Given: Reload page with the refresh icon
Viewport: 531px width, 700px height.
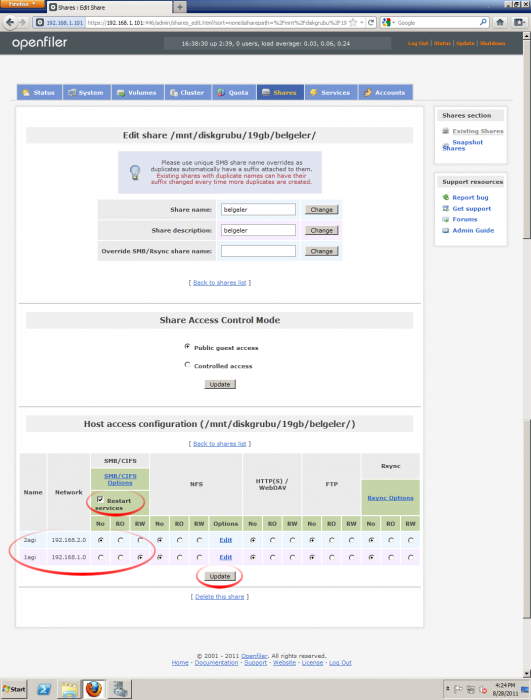Looking at the screenshot, I should pyautogui.click(x=371, y=22).
